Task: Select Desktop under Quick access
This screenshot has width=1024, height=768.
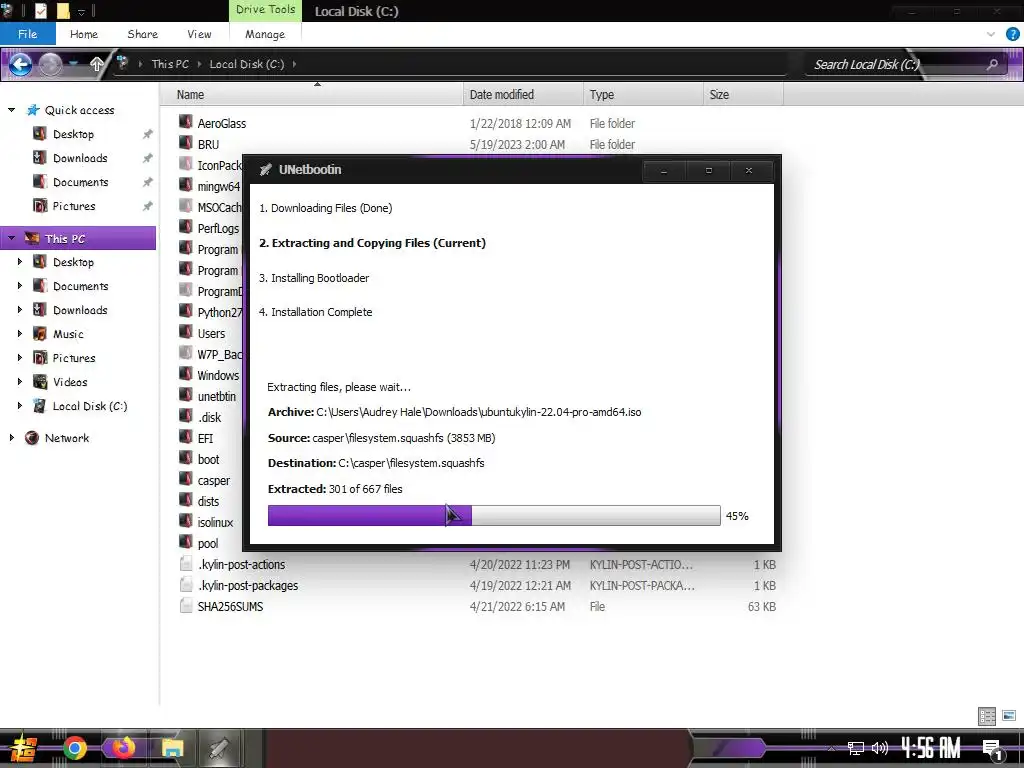Action: click(x=73, y=134)
